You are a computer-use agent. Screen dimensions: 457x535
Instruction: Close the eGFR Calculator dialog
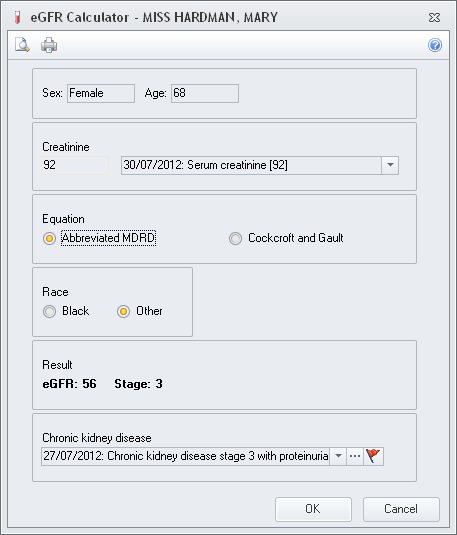434,17
